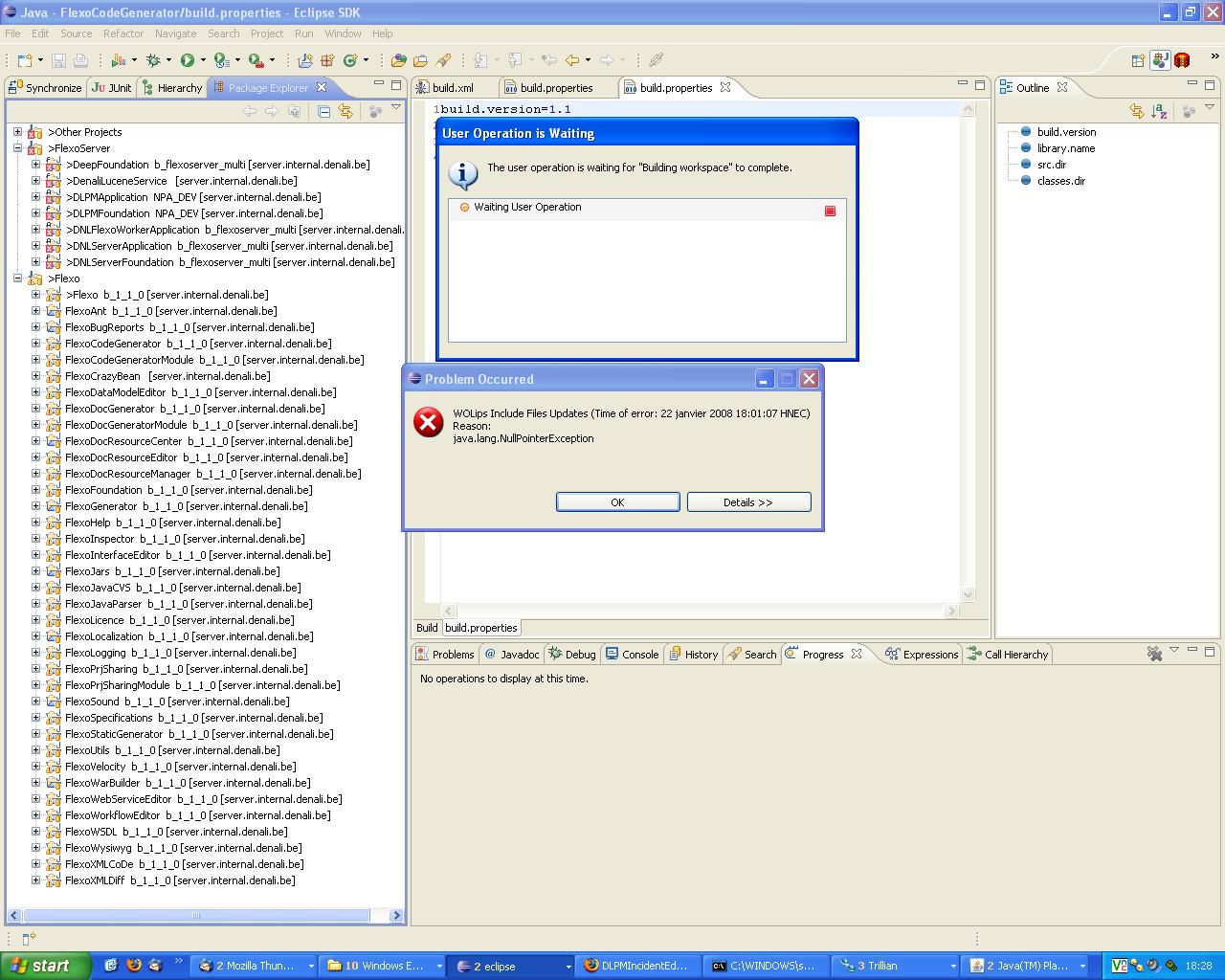
Task: Click the yellow Back navigation arrow
Action: 572,60
